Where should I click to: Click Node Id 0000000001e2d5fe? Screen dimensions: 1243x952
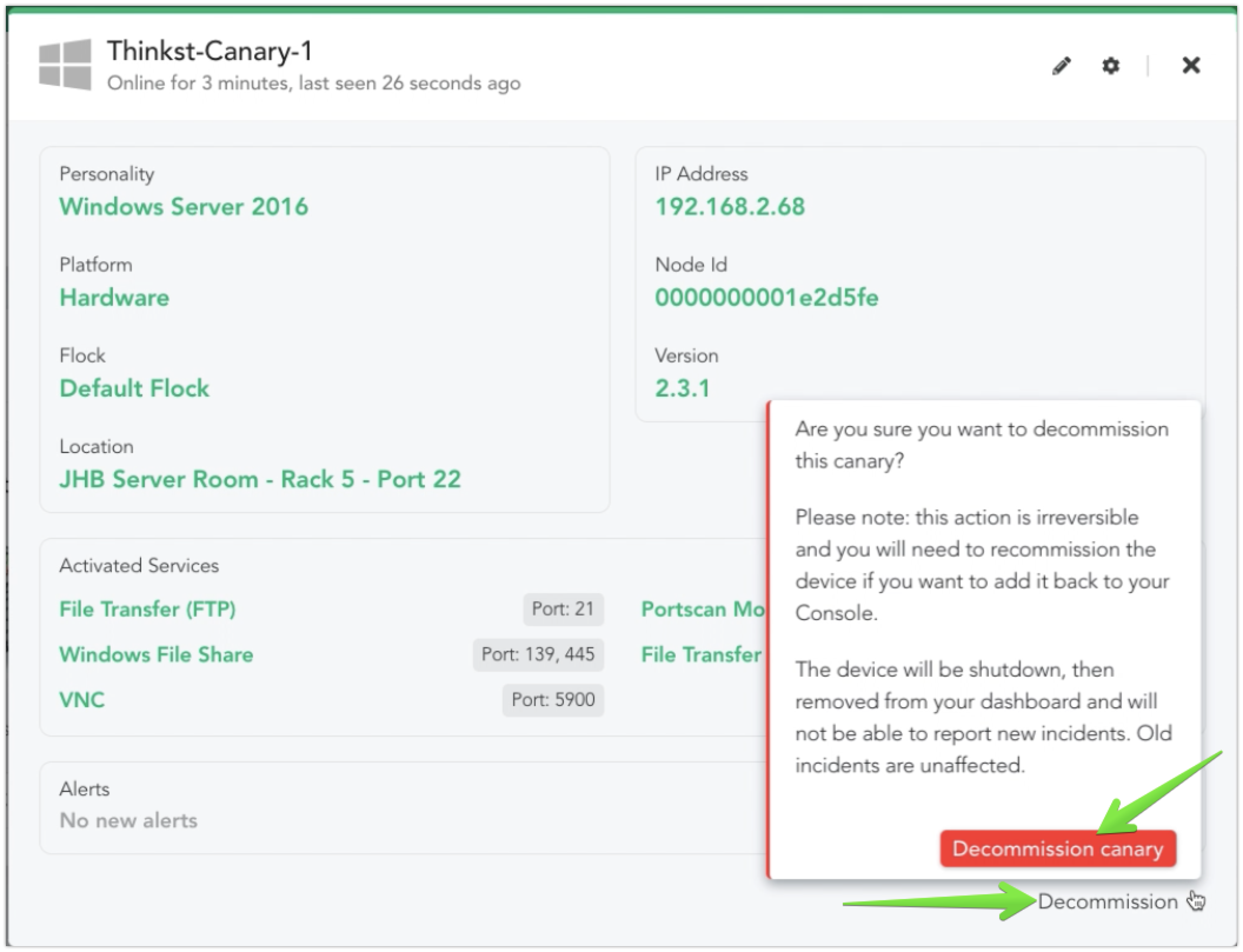pos(766,298)
